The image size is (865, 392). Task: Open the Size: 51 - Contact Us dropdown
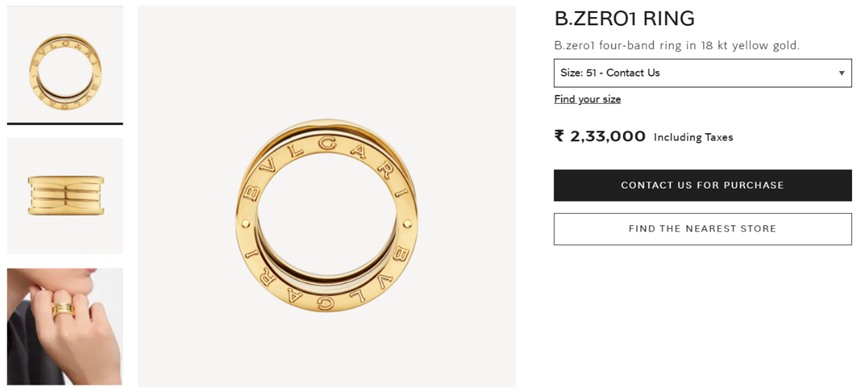(x=703, y=73)
